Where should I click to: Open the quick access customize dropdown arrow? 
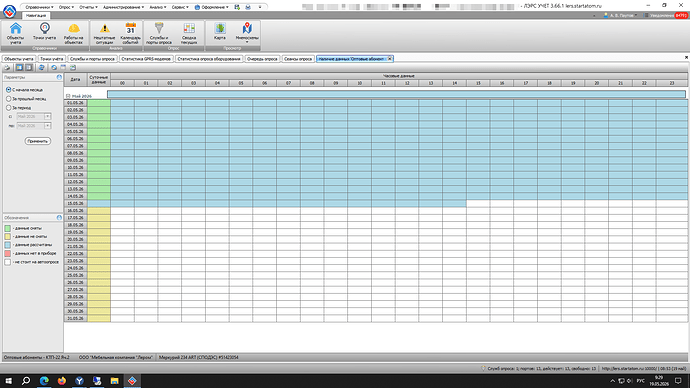click(x=260, y=7)
